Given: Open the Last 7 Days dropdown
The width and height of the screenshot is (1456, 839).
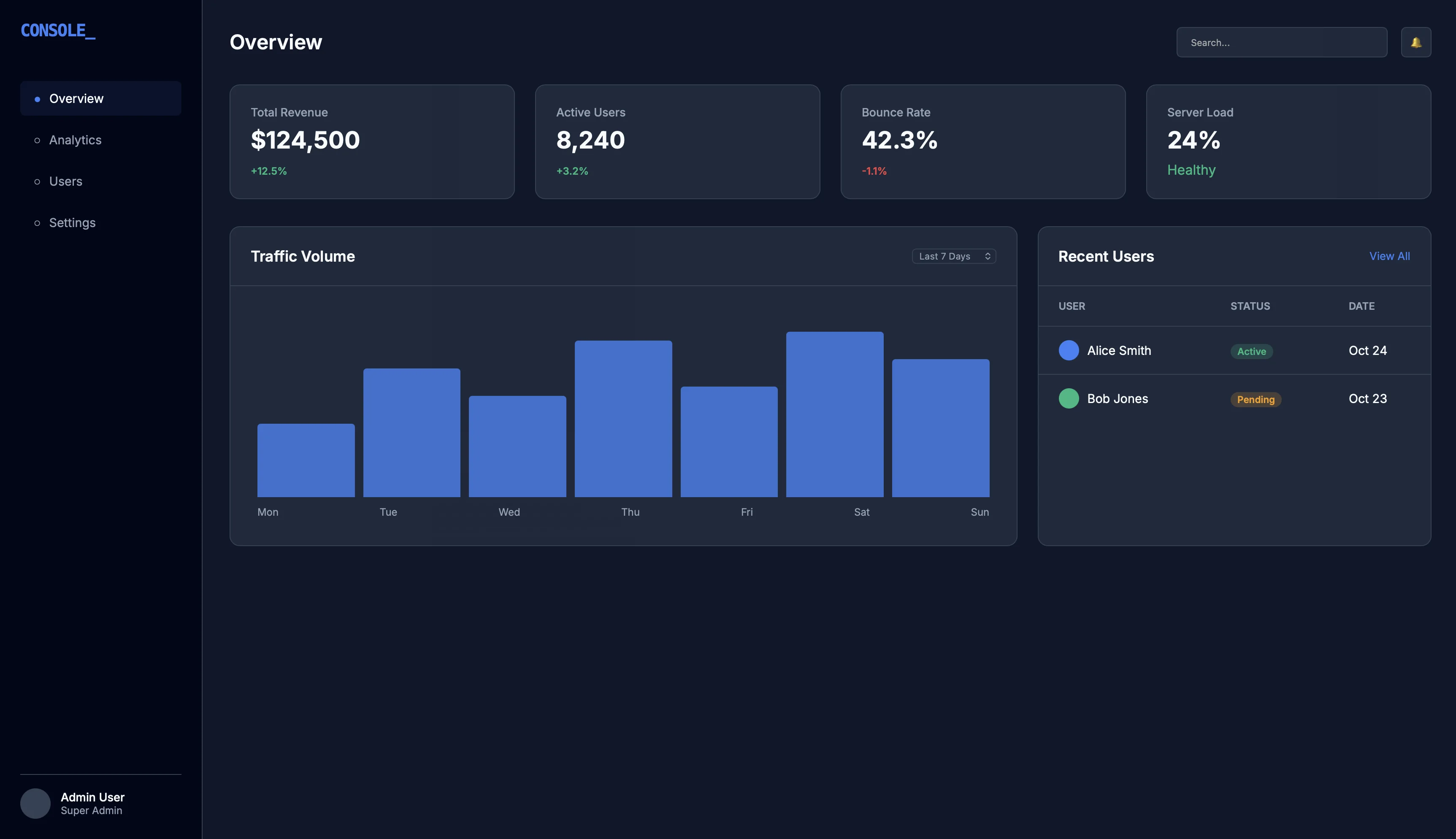Looking at the screenshot, I should pyautogui.click(x=953, y=257).
